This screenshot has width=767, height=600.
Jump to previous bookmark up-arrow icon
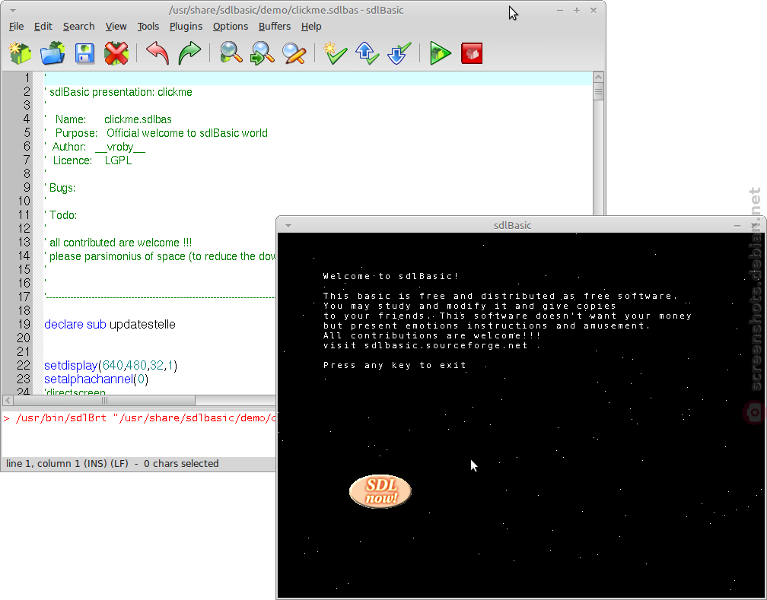(367, 53)
